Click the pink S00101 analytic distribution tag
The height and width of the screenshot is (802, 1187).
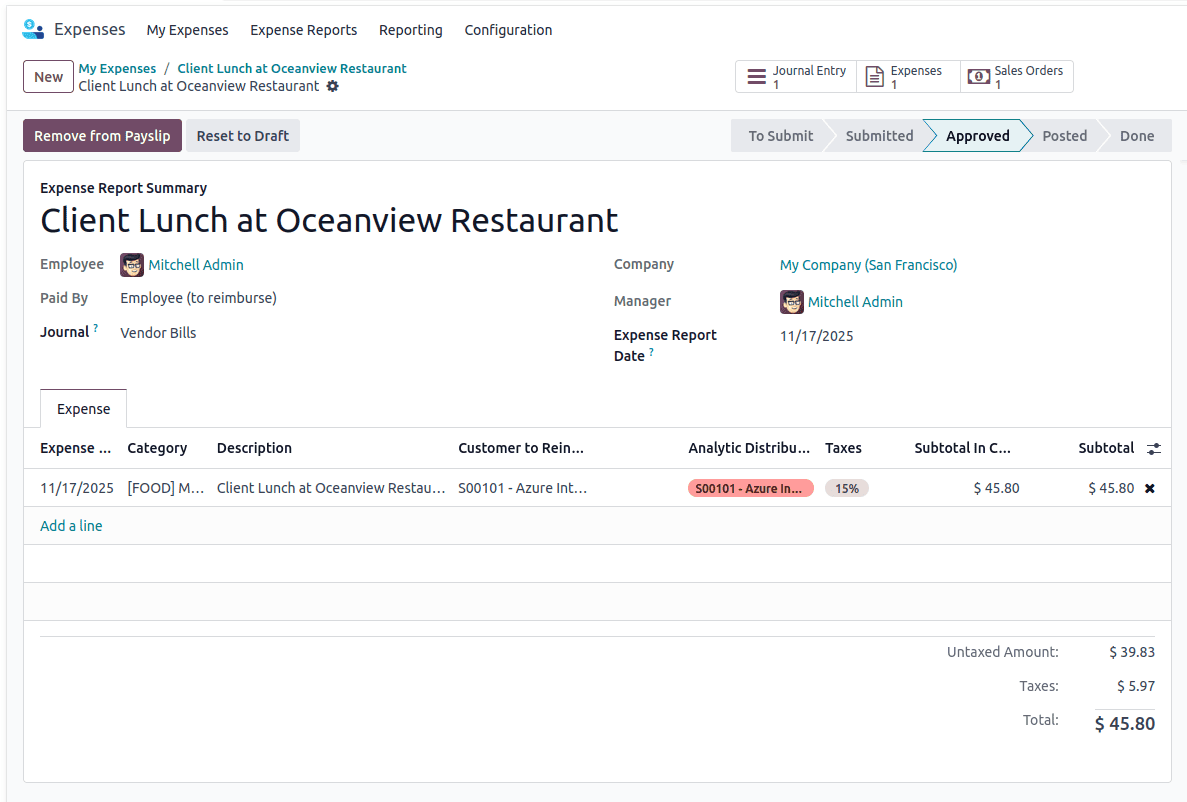(x=750, y=488)
